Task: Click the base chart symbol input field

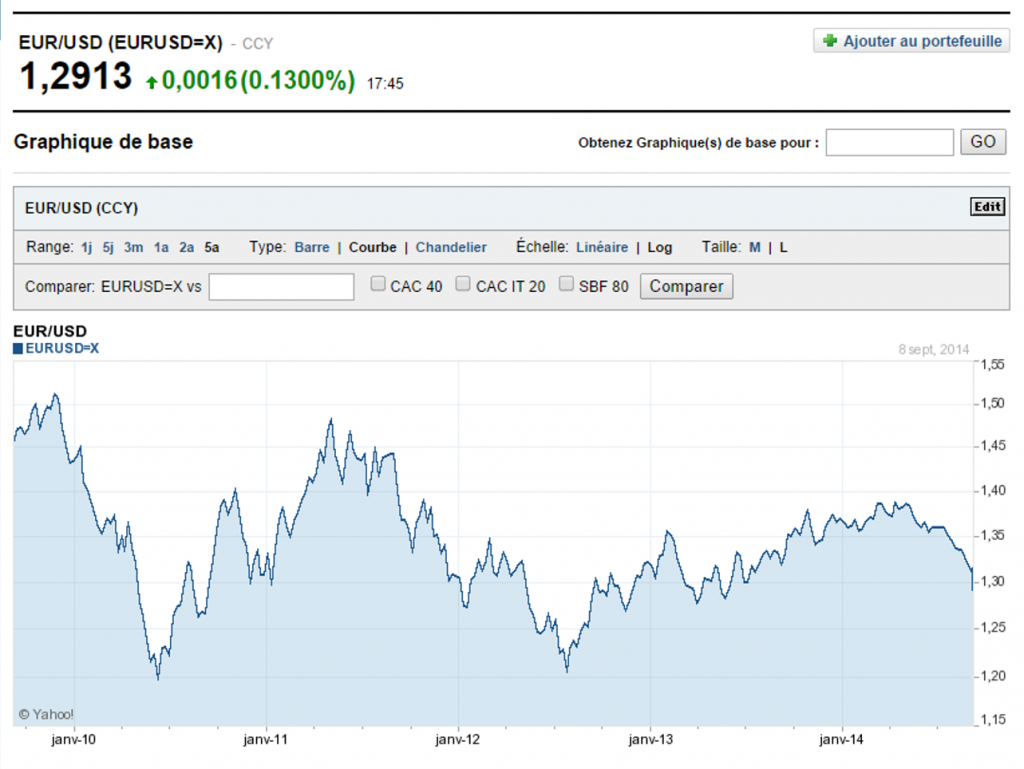Action: pyautogui.click(x=889, y=142)
